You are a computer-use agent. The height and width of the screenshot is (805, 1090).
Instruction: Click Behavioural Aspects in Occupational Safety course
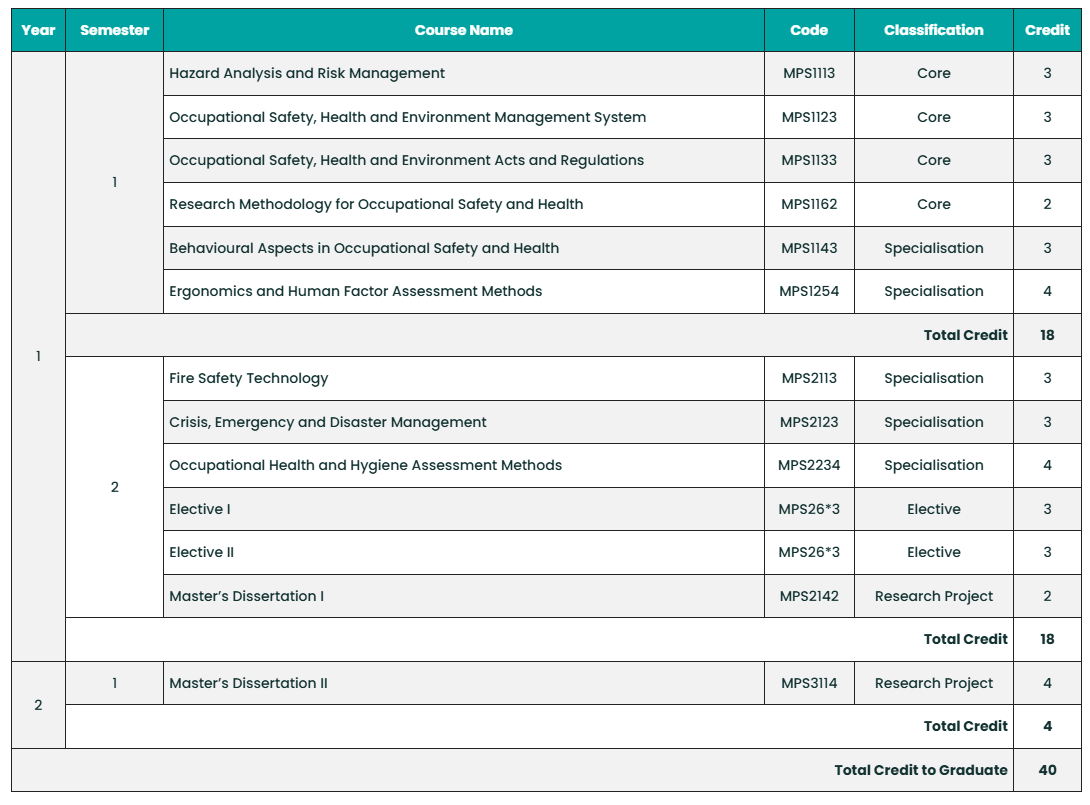[364, 248]
